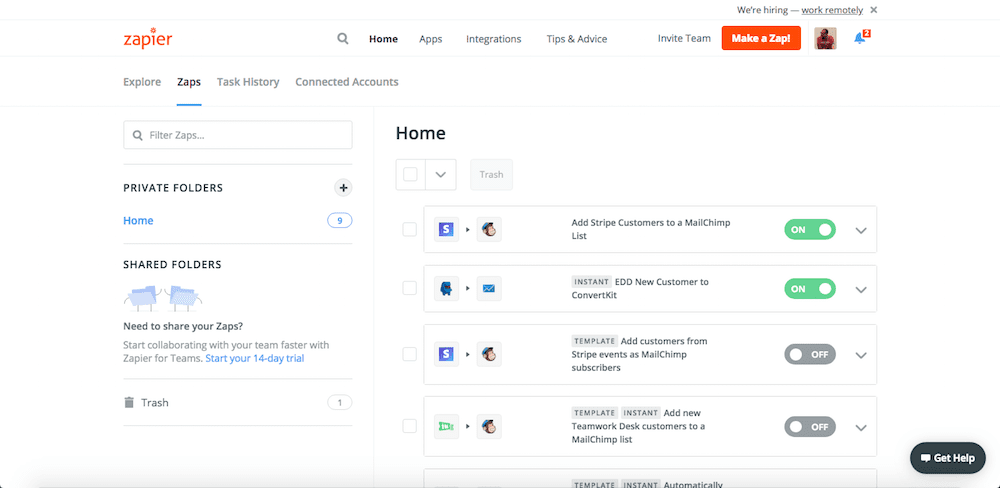Click the Zapier logo

[147, 38]
